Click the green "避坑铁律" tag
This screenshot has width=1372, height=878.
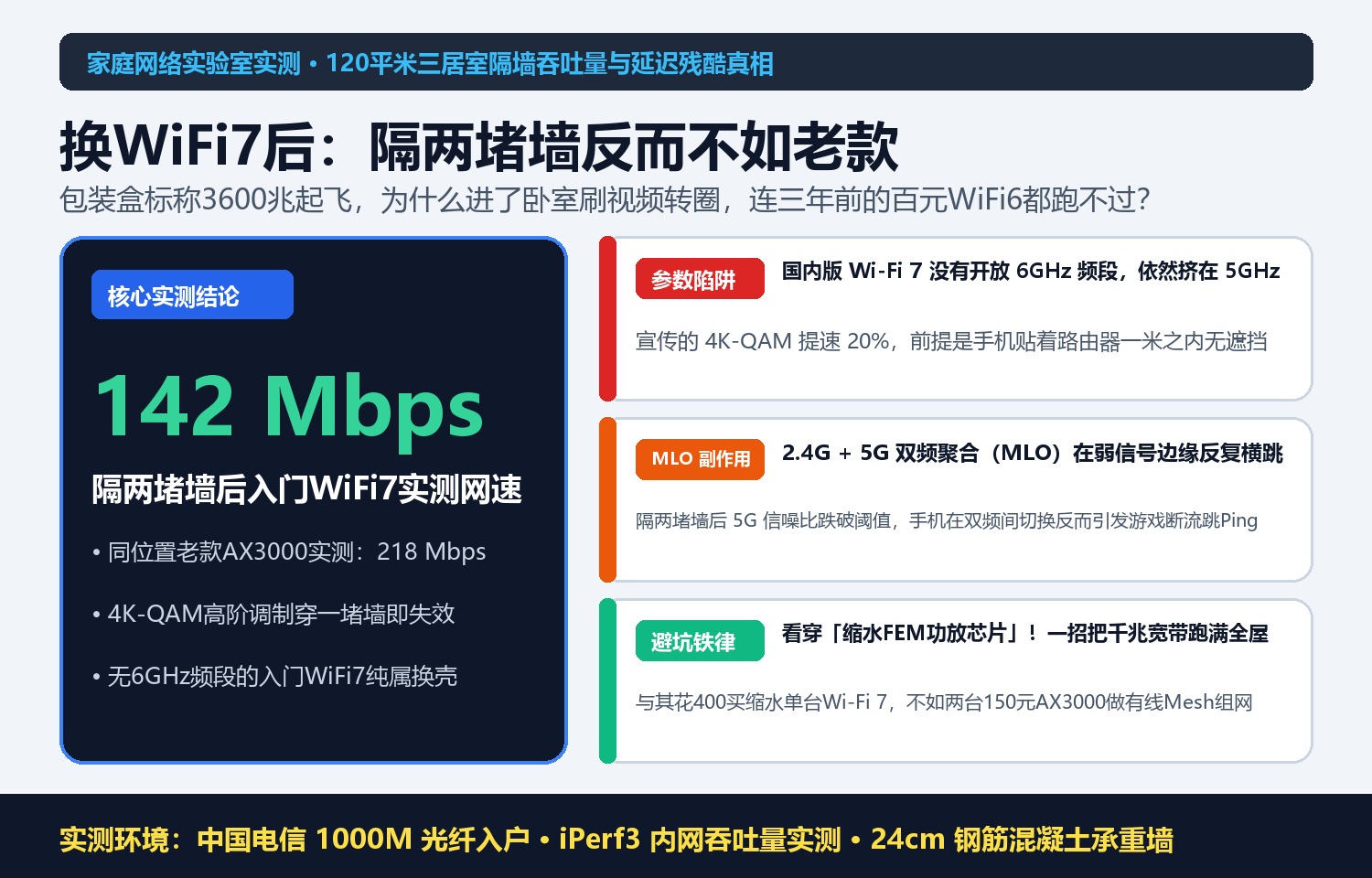700,641
